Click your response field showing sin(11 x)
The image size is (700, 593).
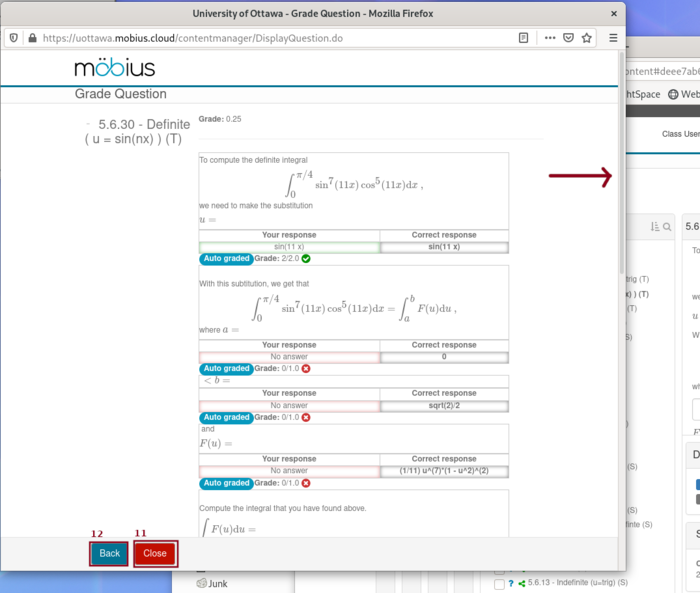tap(289, 247)
